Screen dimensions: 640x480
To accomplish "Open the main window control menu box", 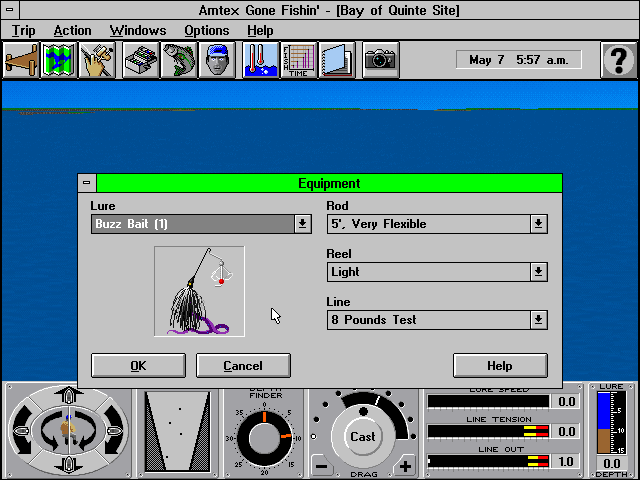I will click(x=10, y=10).
